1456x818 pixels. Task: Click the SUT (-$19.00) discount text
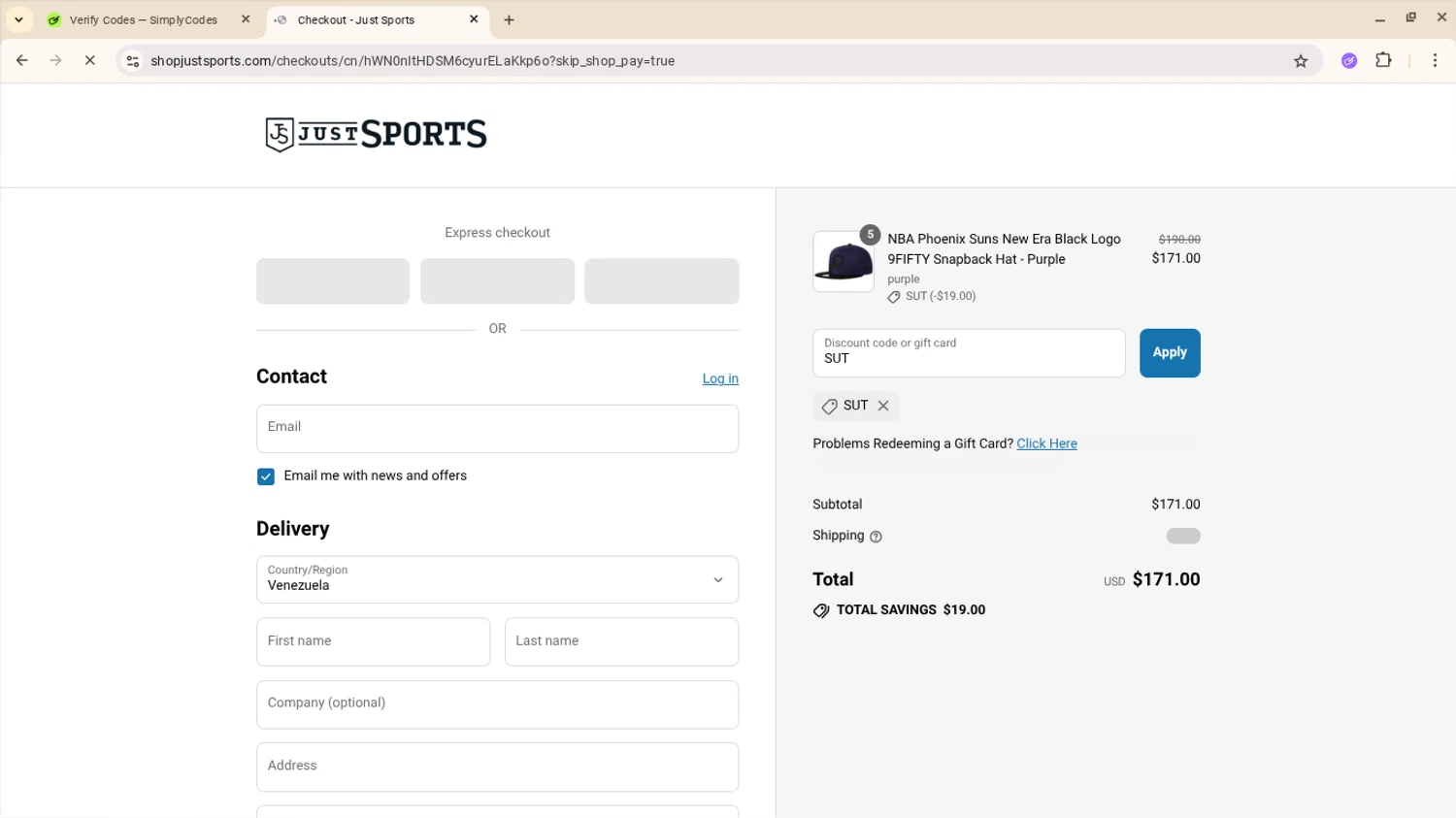(x=941, y=297)
